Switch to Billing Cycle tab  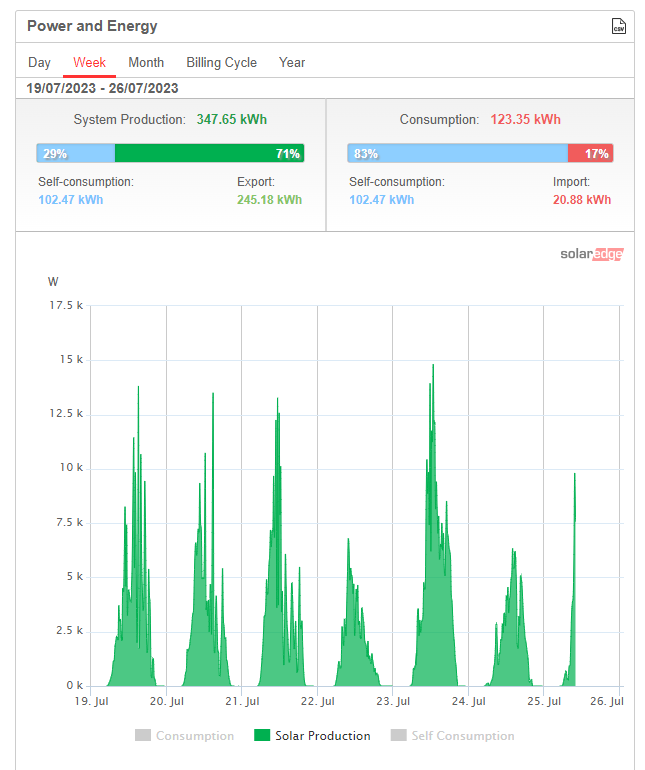pyautogui.click(x=222, y=63)
